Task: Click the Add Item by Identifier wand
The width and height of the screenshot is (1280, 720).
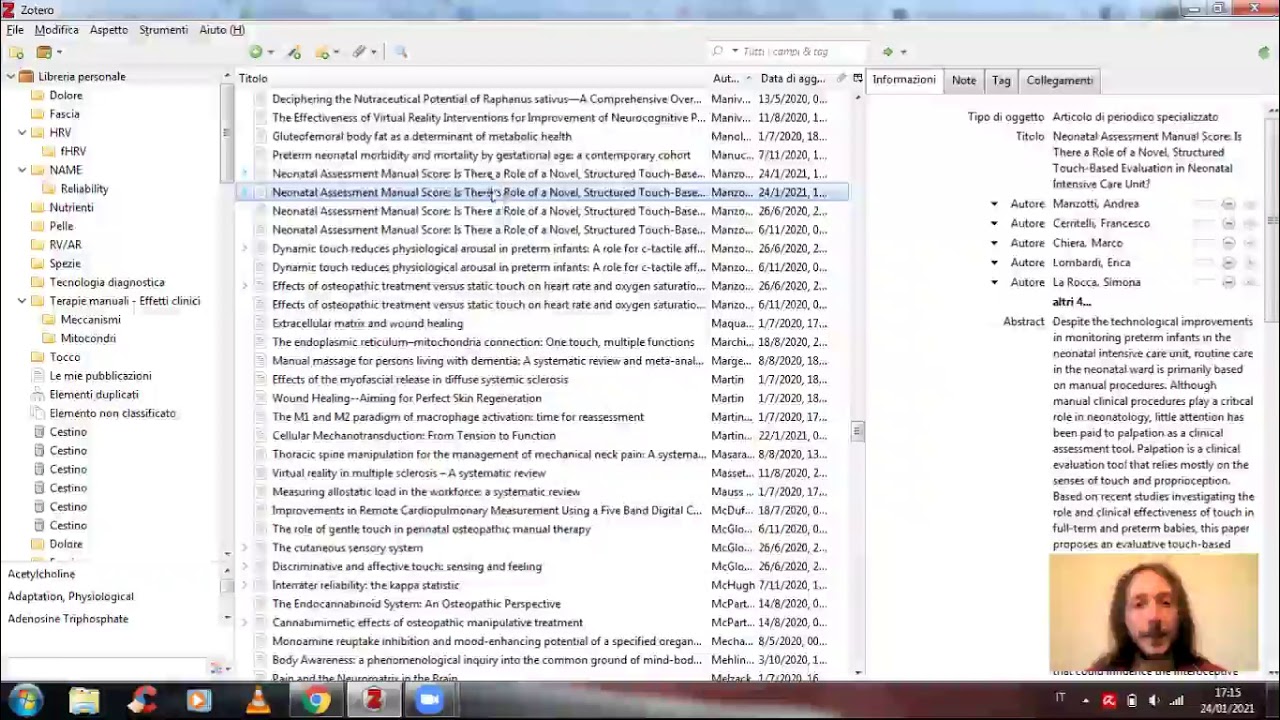Action: tap(294, 52)
